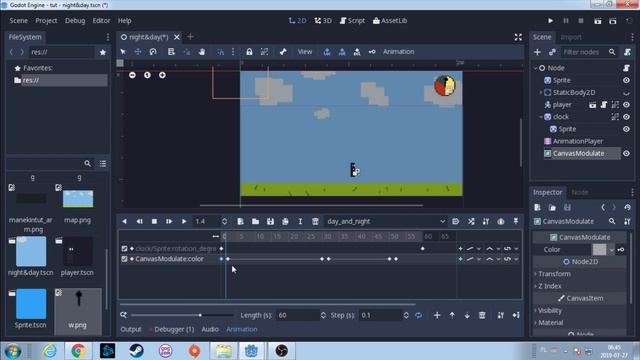Click the Length (s) field showing 60
The image size is (640, 360).
coord(298,315)
